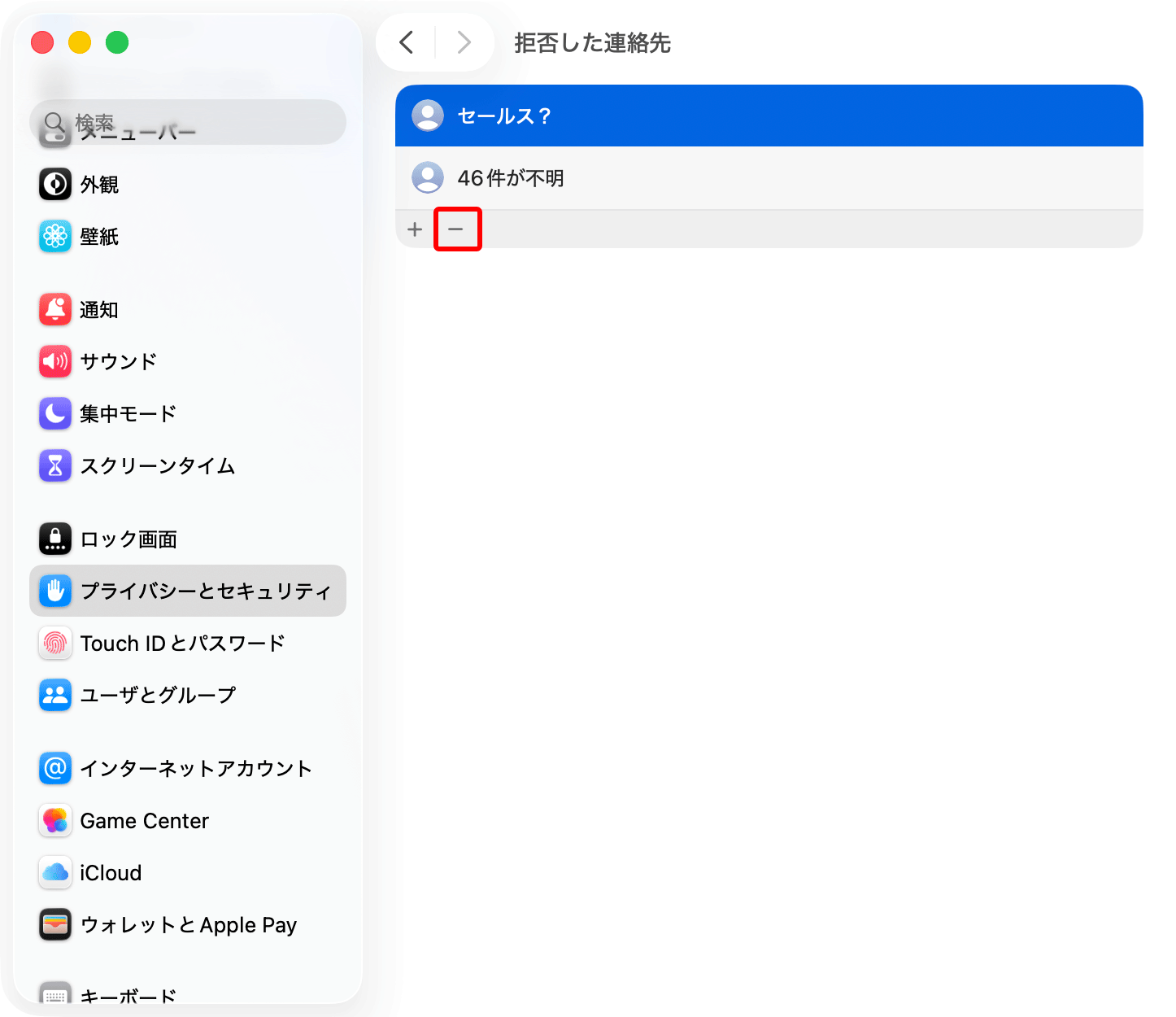1176x1017 pixels.
Task: Remove contact using the minus button
Action: tap(457, 229)
